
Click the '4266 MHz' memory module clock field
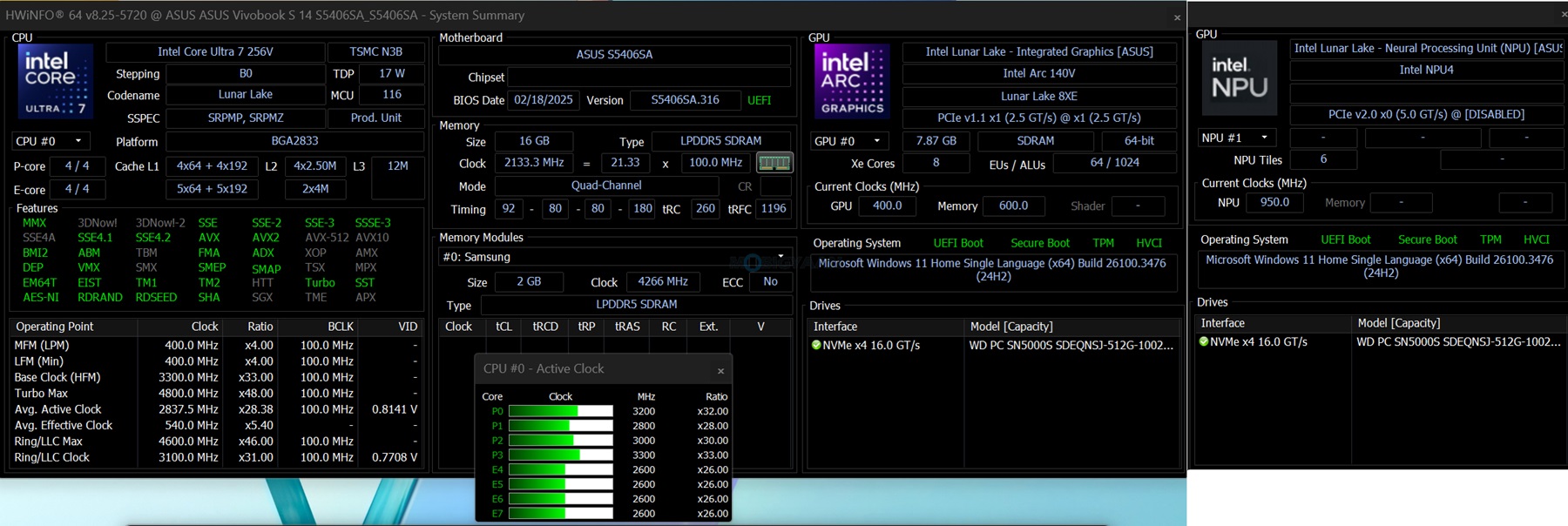pyautogui.click(x=663, y=282)
